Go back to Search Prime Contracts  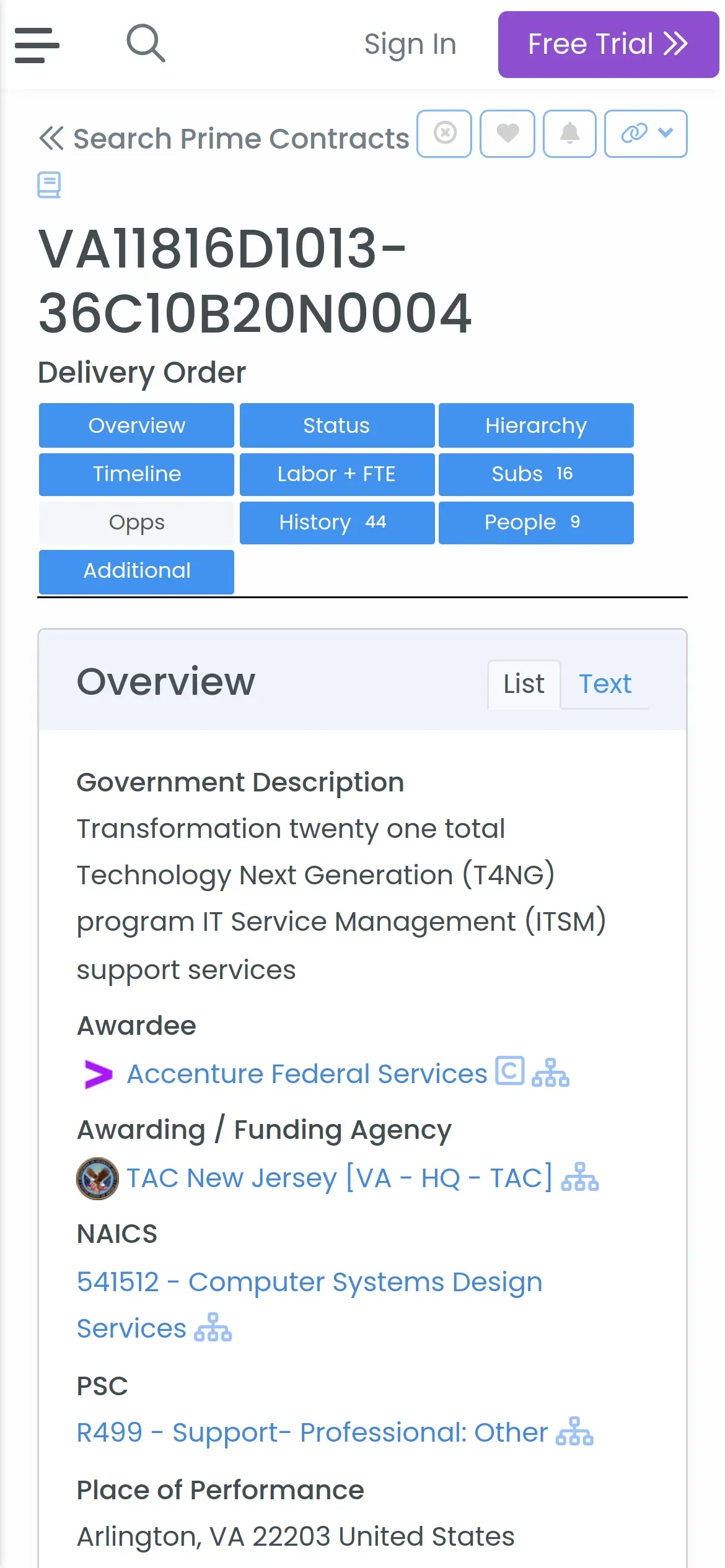click(x=224, y=138)
